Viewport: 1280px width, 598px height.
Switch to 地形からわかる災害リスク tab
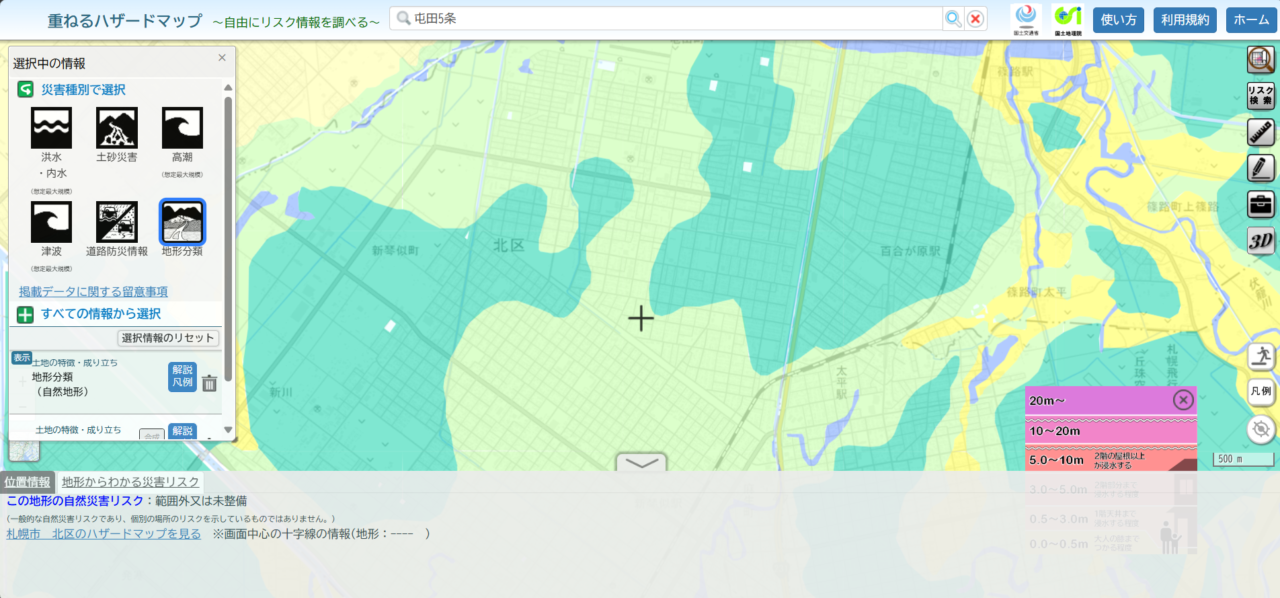pos(131,482)
